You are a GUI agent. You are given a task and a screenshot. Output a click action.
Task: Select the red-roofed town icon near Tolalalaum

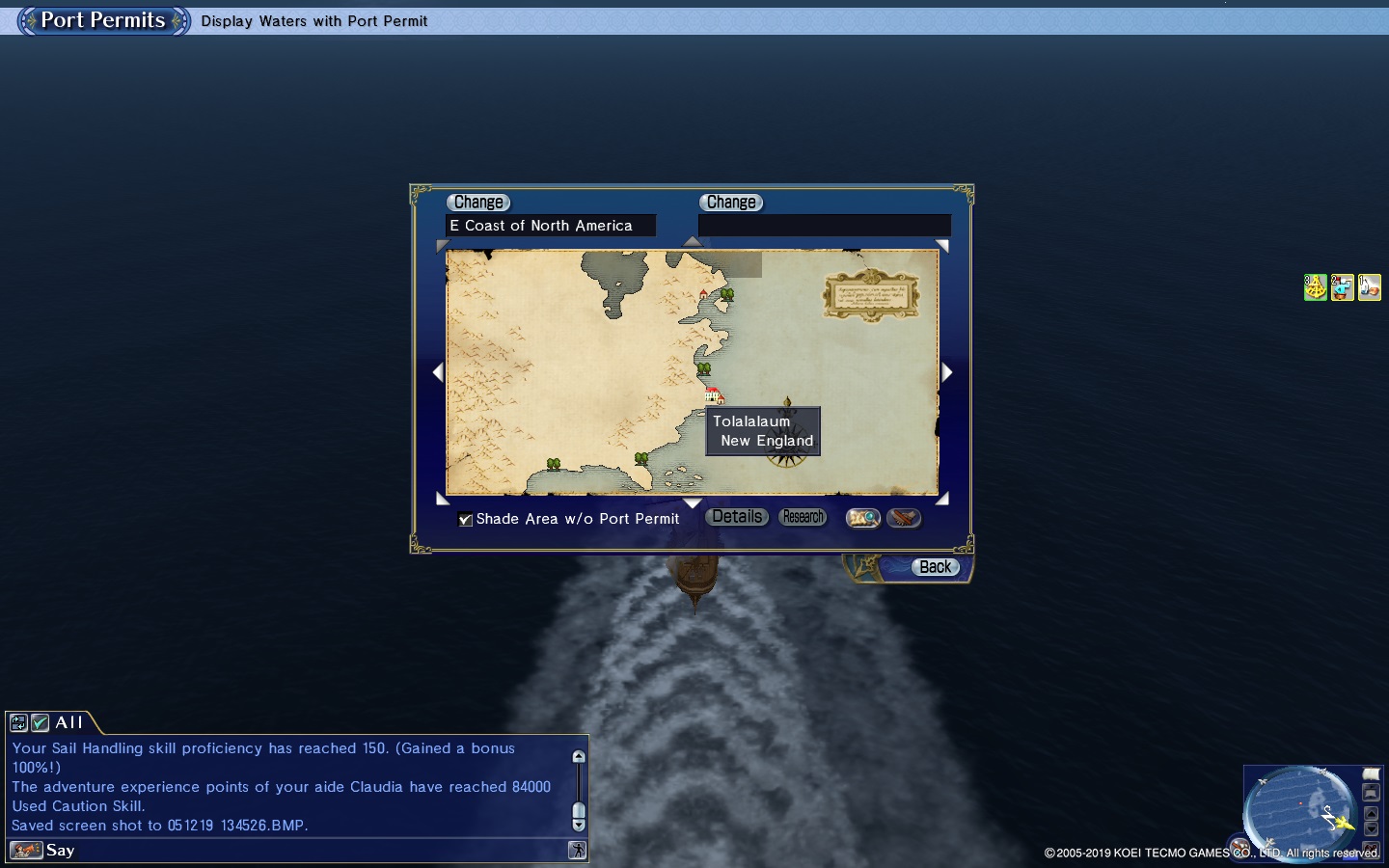tap(714, 395)
